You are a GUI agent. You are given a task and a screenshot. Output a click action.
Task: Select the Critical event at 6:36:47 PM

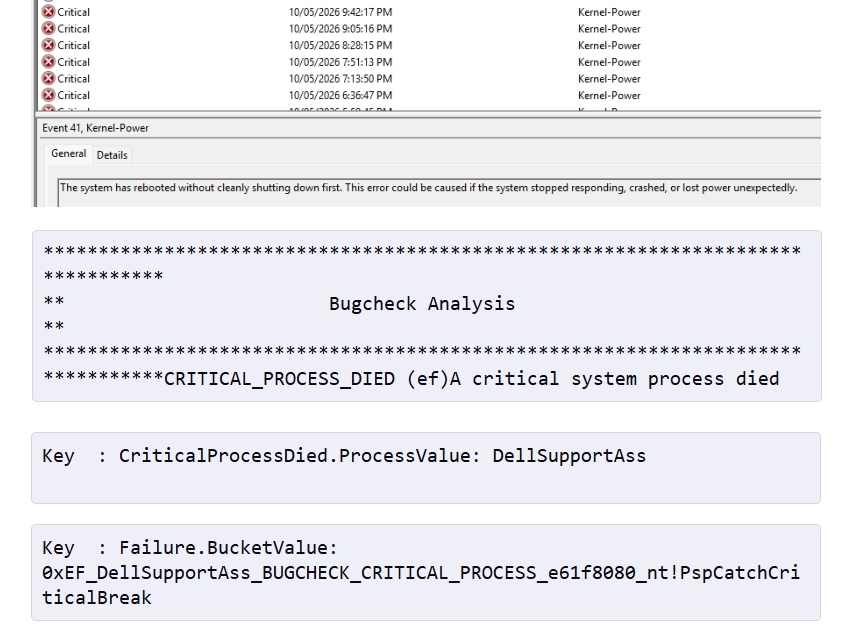(430, 95)
